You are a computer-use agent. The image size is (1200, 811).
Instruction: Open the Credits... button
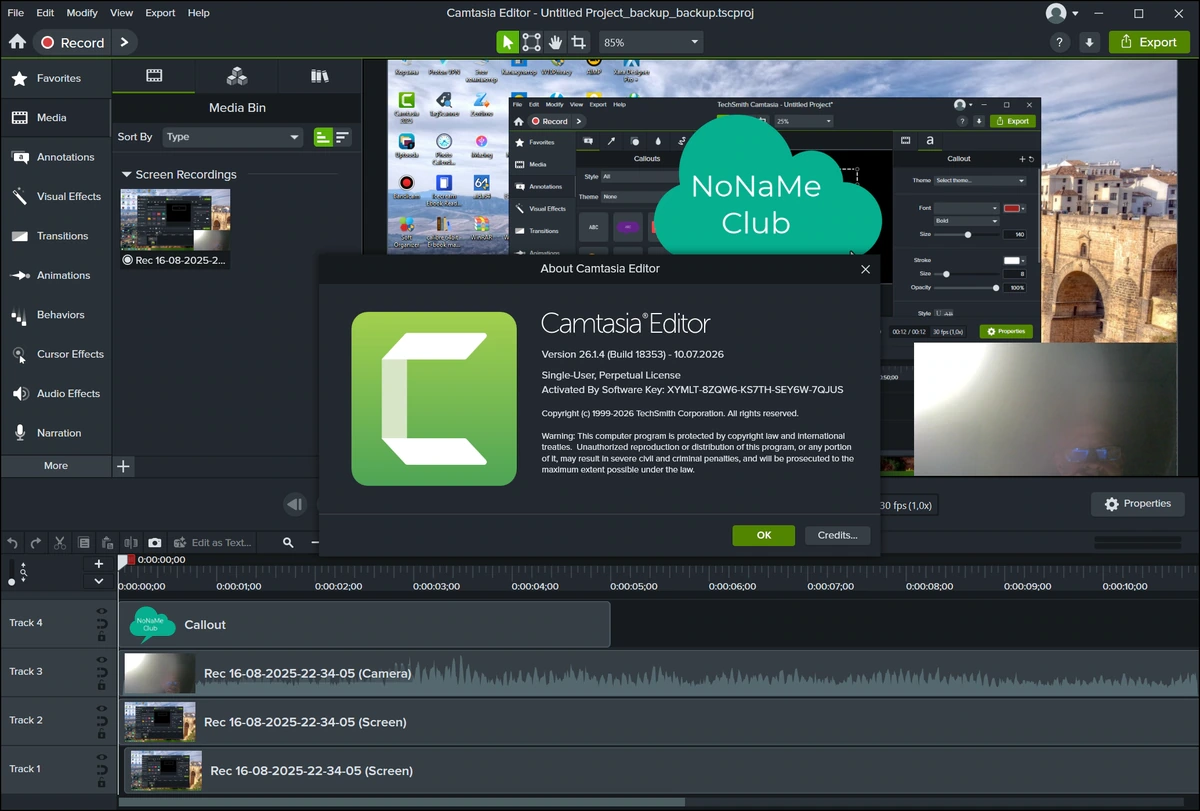coord(837,535)
